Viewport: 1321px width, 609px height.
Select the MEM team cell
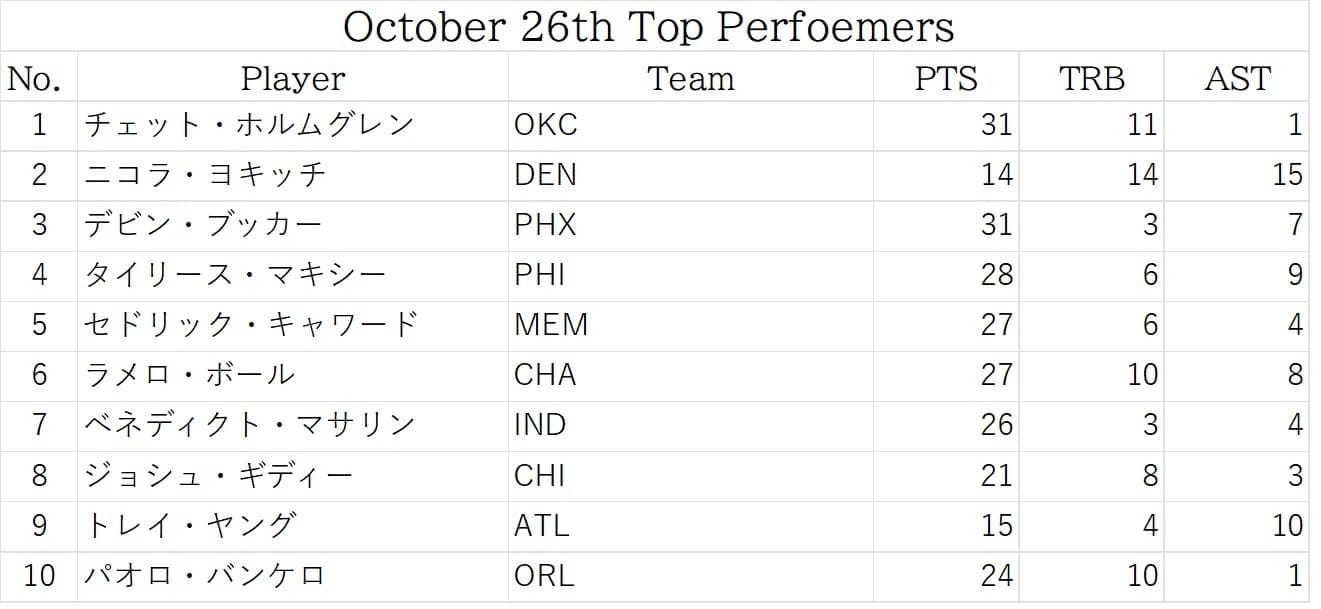point(551,325)
